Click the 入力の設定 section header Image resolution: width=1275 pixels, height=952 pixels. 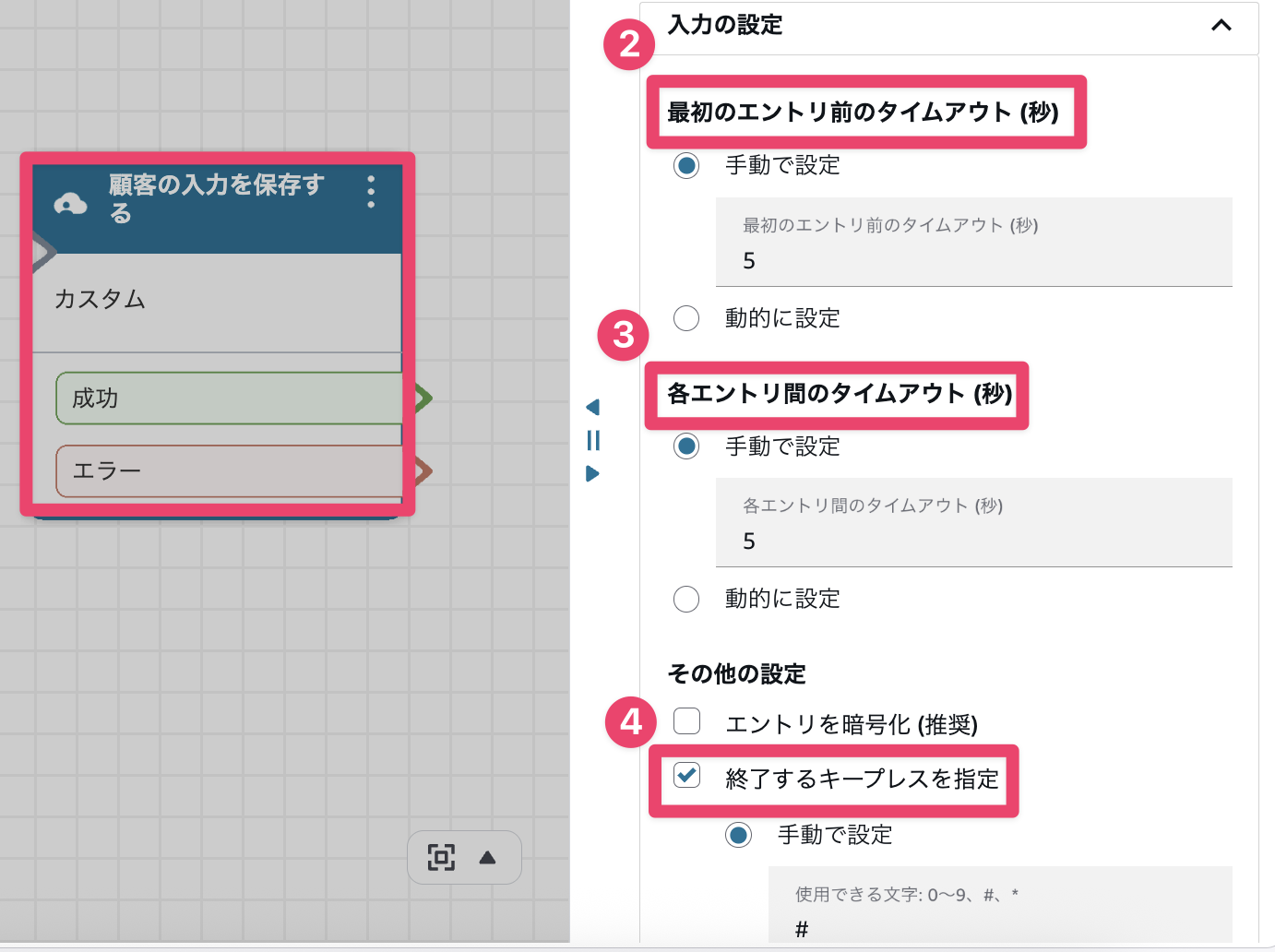click(949, 28)
